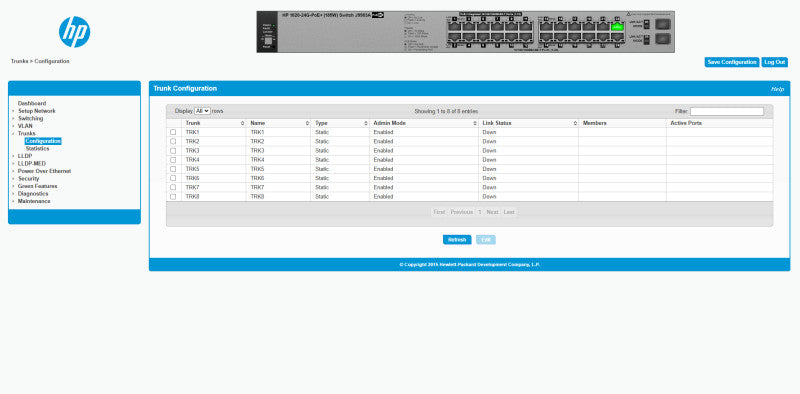The height and width of the screenshot is (394, 800).
Task: Tick the checkbox for trunk TRK1
Action: tap(173, 132)
